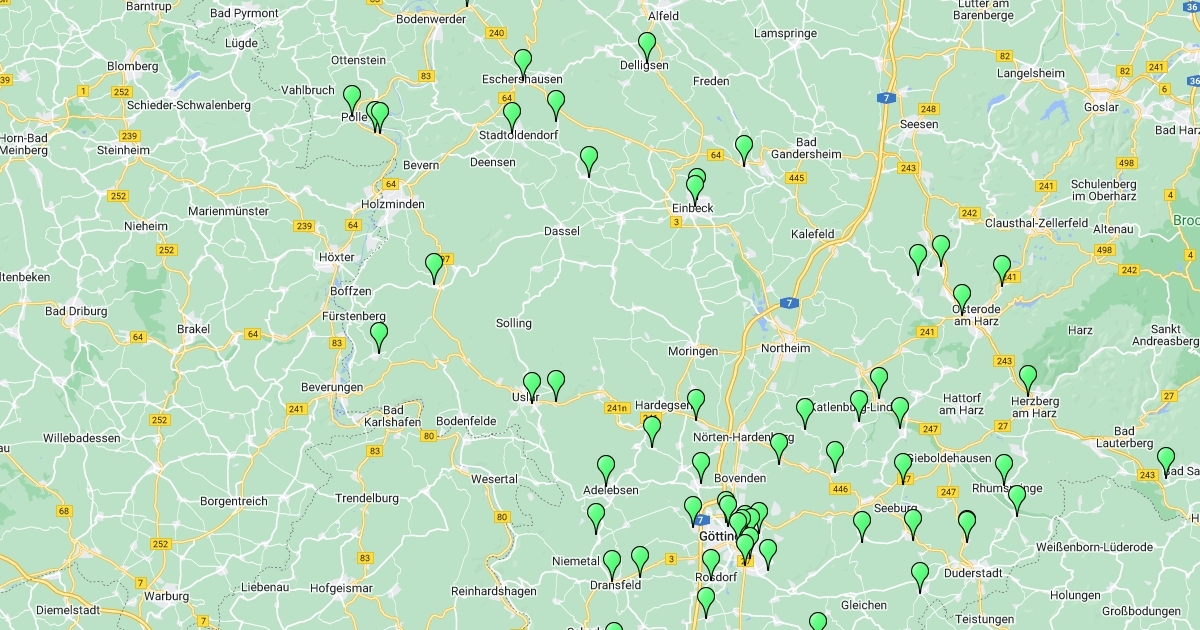Click the Holzminden town label
The height and width of the screenshot is (630, 1200).
[x=392, y=204]
